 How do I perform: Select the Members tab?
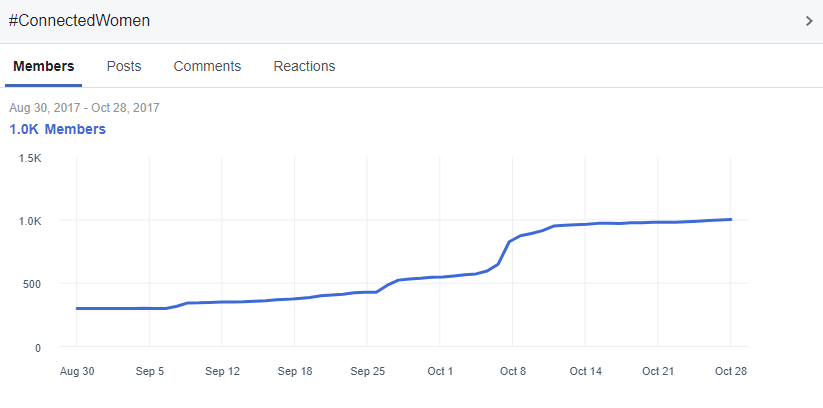coord(44,67)
